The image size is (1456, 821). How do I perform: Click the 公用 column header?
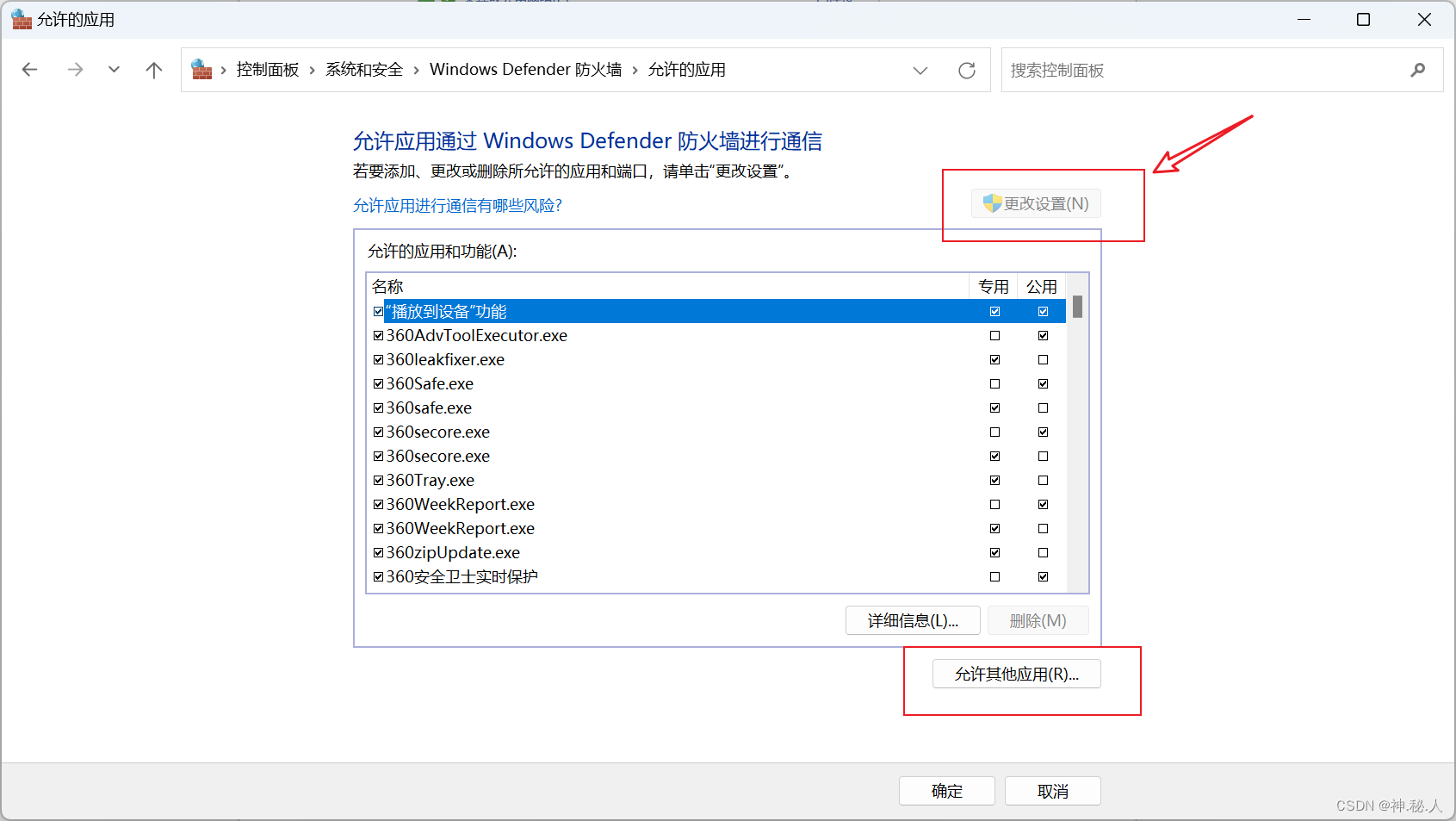coord(1042,286)
